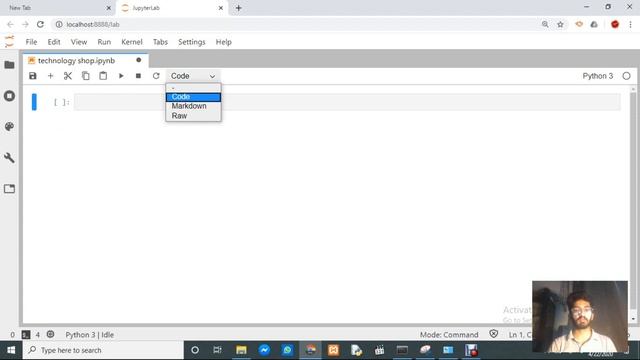Screen dimensions: 640x360
Task: Open the Settings menu
Action: pyautogui.click(x=191, y=42)
